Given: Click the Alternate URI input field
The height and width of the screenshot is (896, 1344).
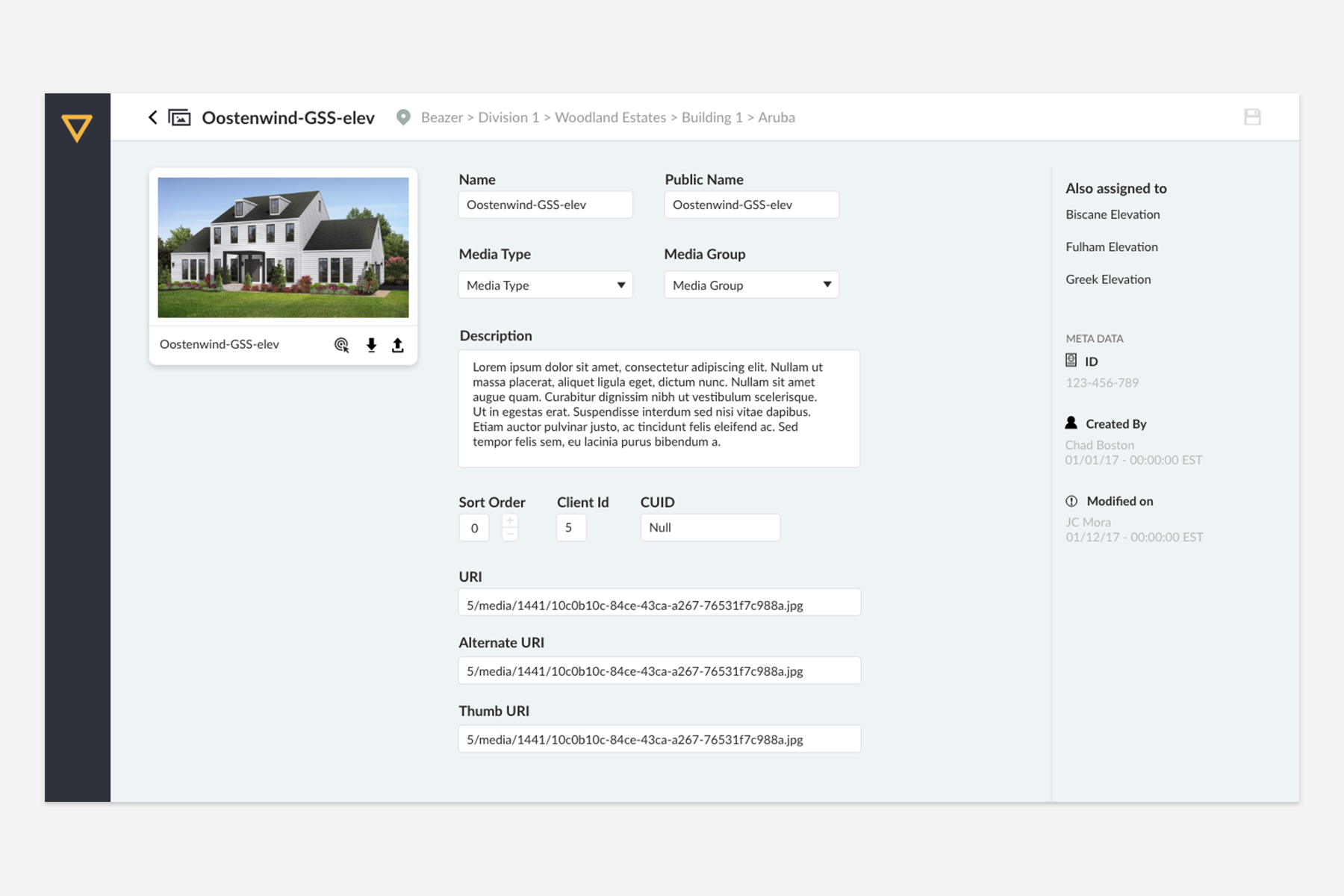Looking at the screenshot, I should click(659, 671).
